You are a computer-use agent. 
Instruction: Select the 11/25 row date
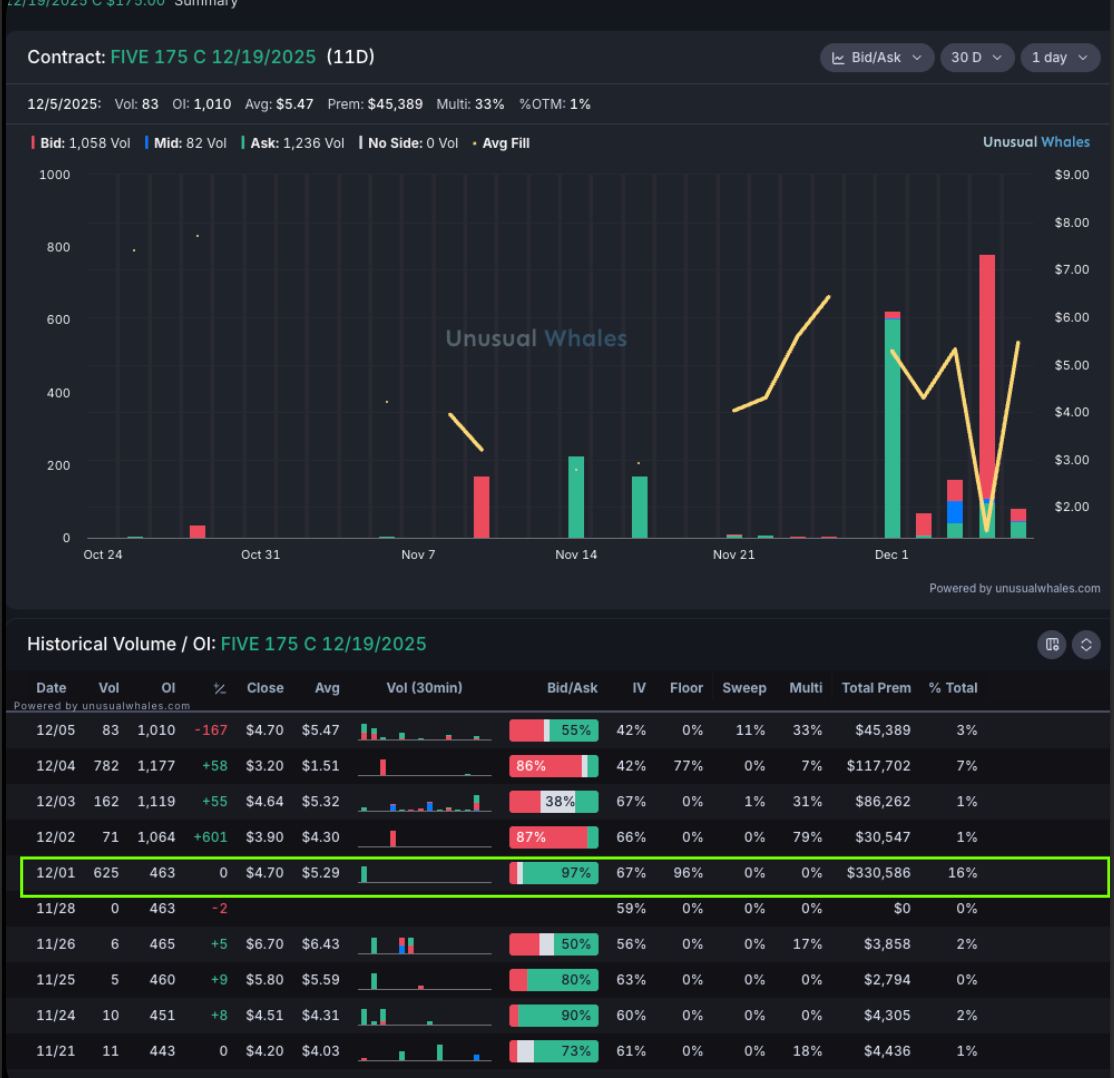[55, 979]
